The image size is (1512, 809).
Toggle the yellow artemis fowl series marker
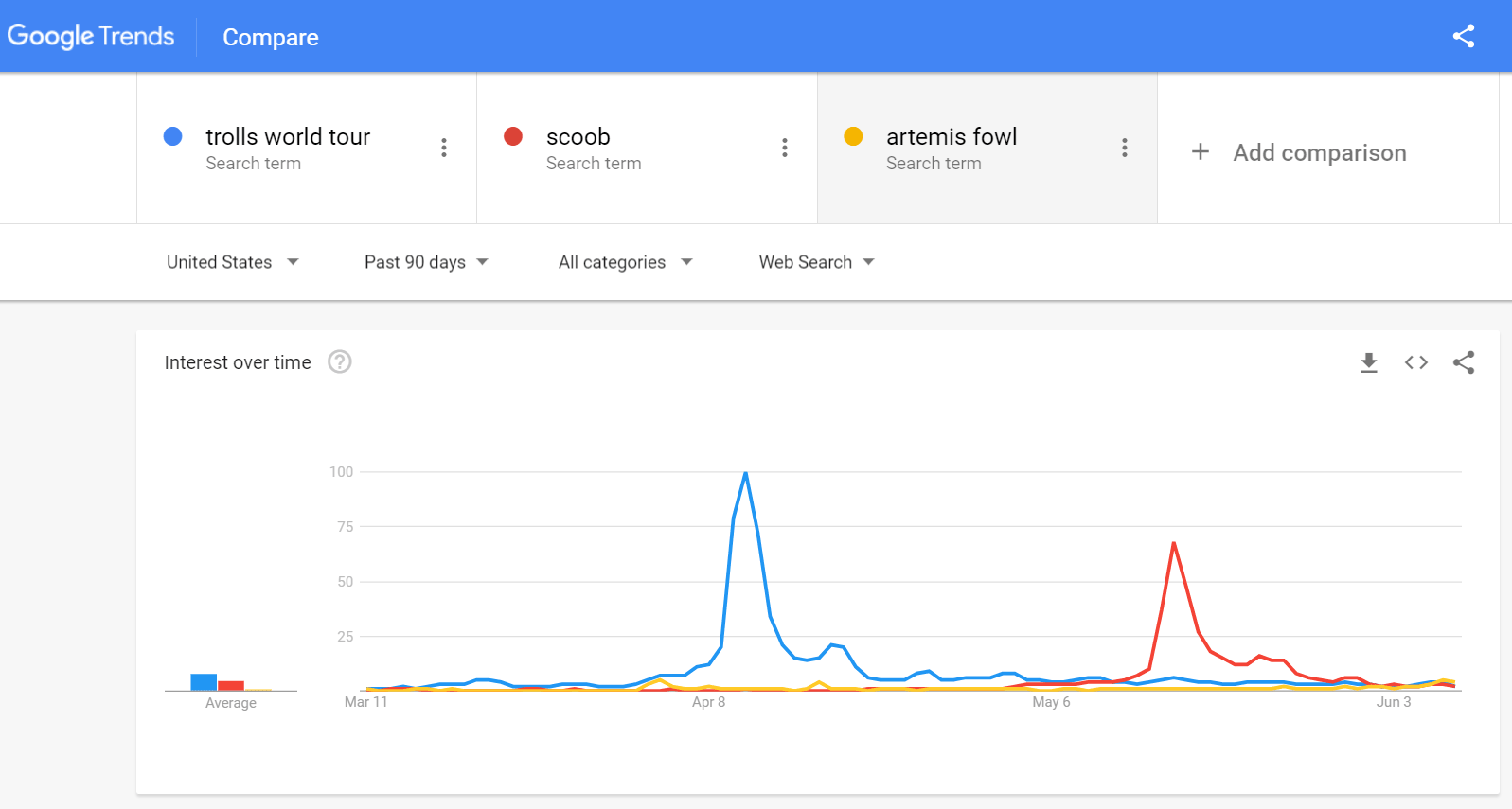coord(853,136)
